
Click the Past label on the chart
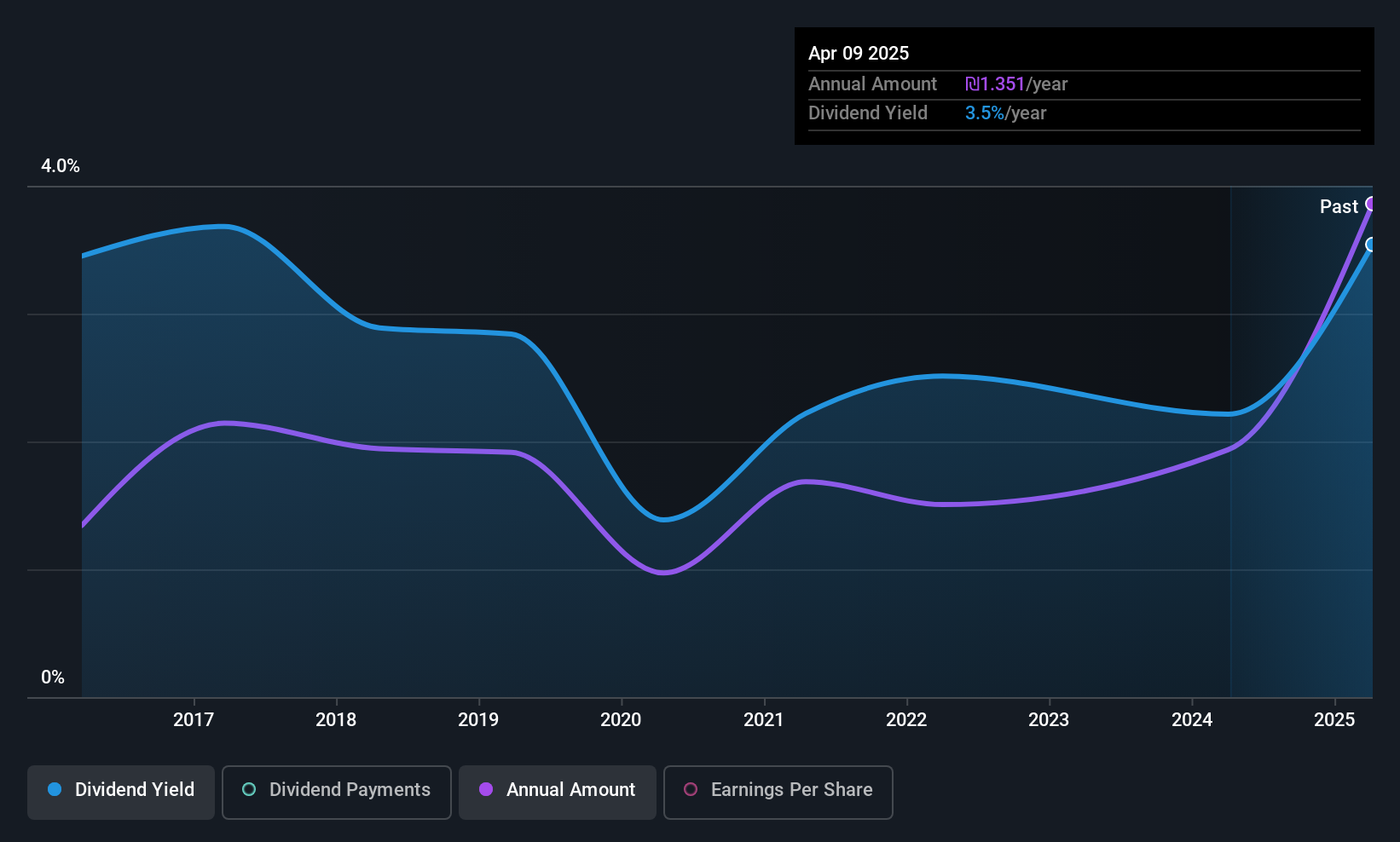pyautogui.click(x=1339, y=206)
